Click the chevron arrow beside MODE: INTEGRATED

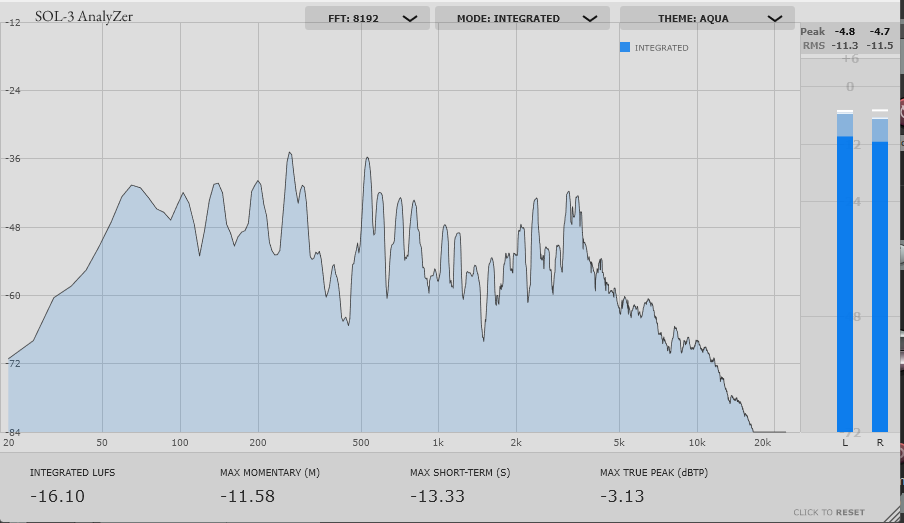[590, 18]
